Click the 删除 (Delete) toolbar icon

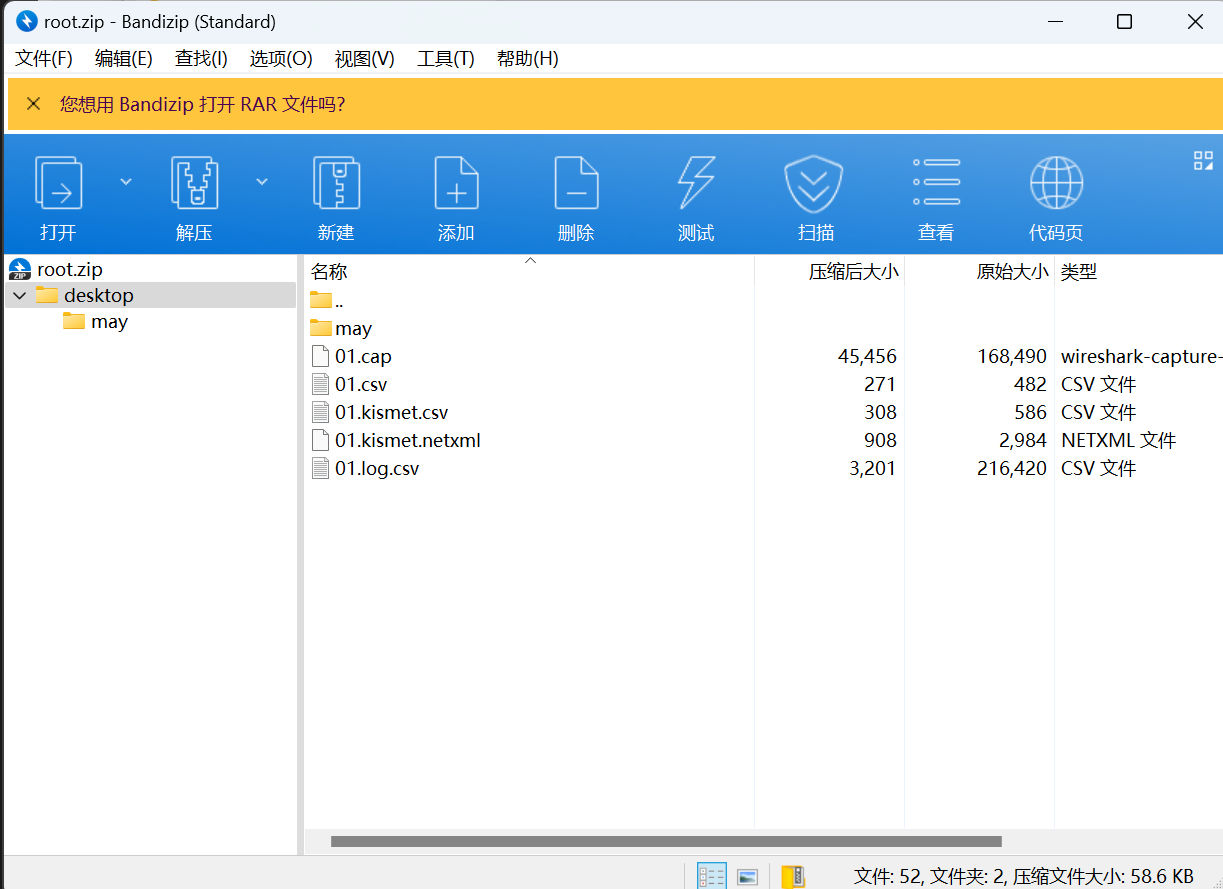[576, 183]
